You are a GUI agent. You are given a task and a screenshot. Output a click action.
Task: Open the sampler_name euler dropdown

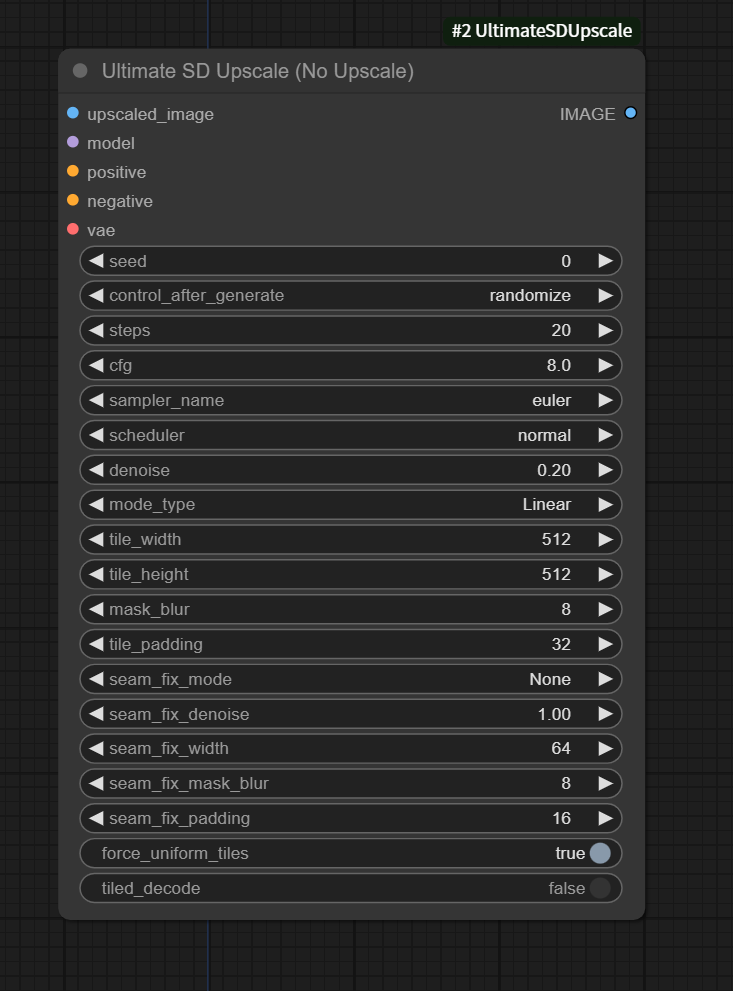350,400
